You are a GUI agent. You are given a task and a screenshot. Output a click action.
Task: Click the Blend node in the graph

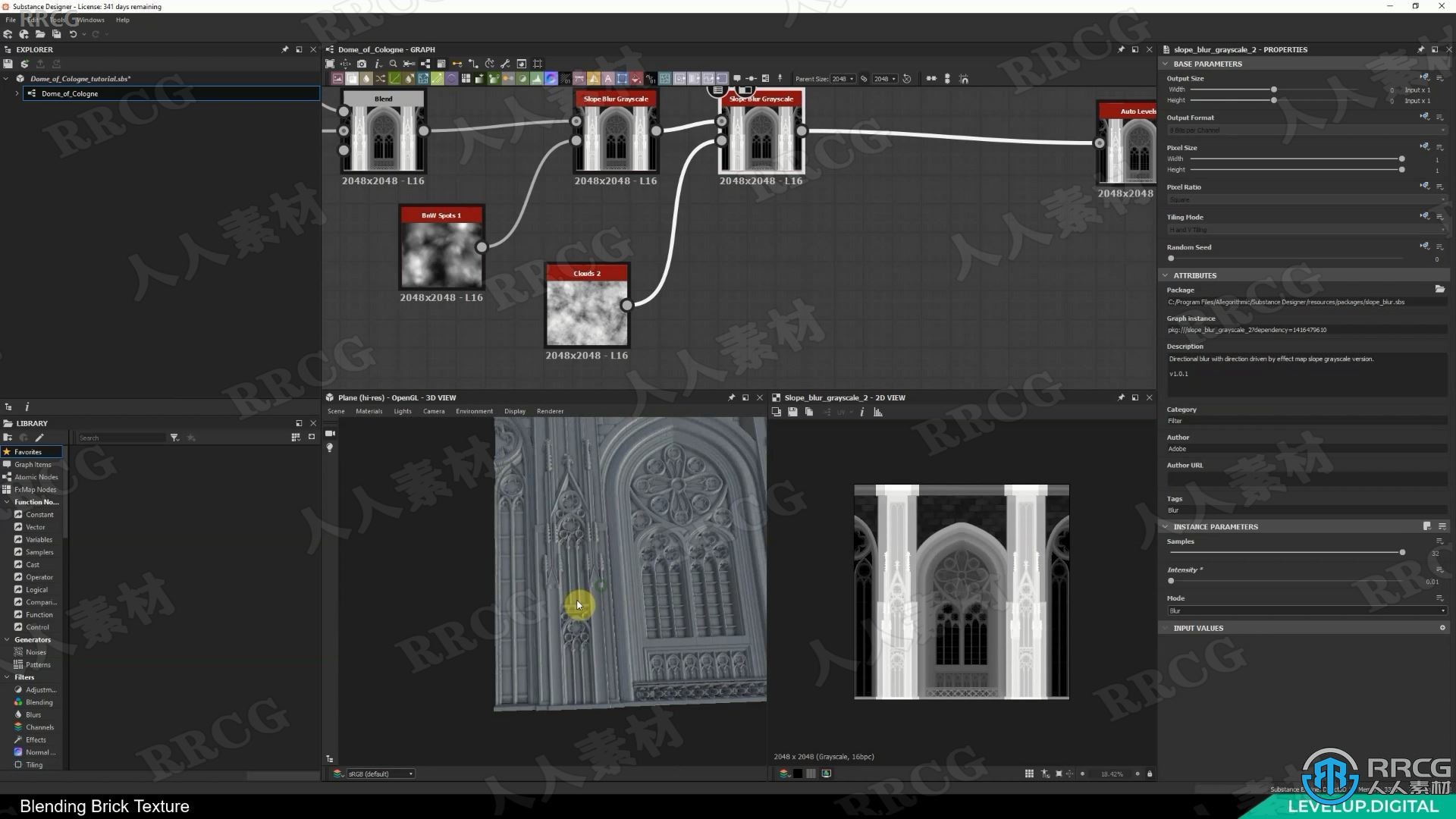click(383, 135)
